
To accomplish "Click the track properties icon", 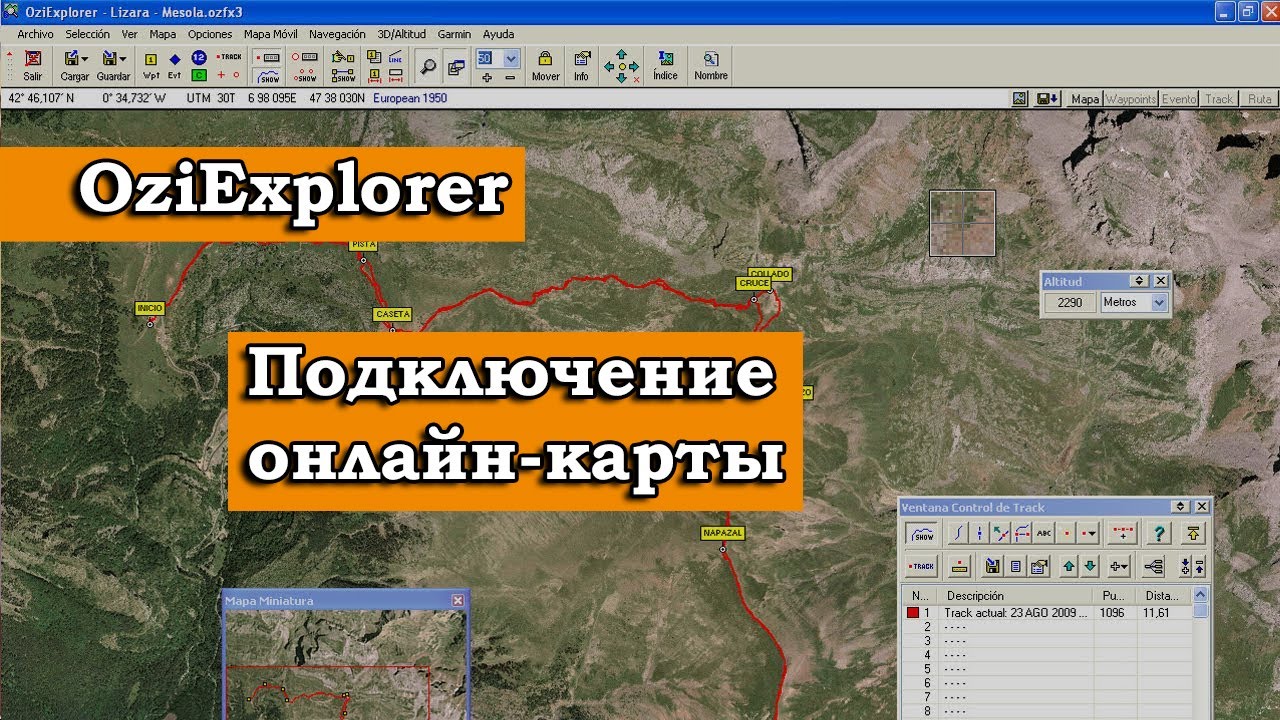I will 1039,567.
